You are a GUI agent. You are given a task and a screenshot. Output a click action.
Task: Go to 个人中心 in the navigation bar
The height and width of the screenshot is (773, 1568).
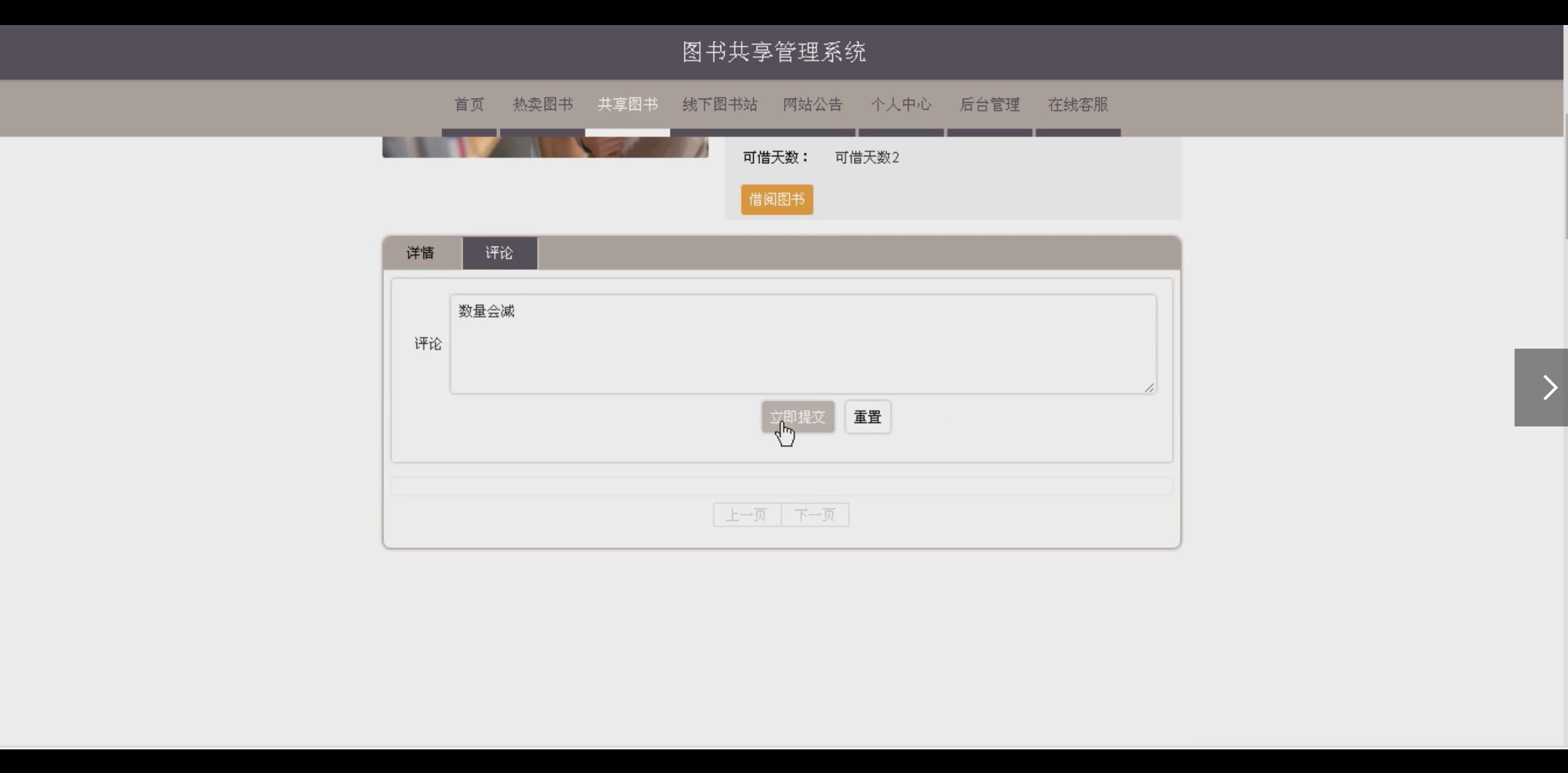[x=901, y=105]
